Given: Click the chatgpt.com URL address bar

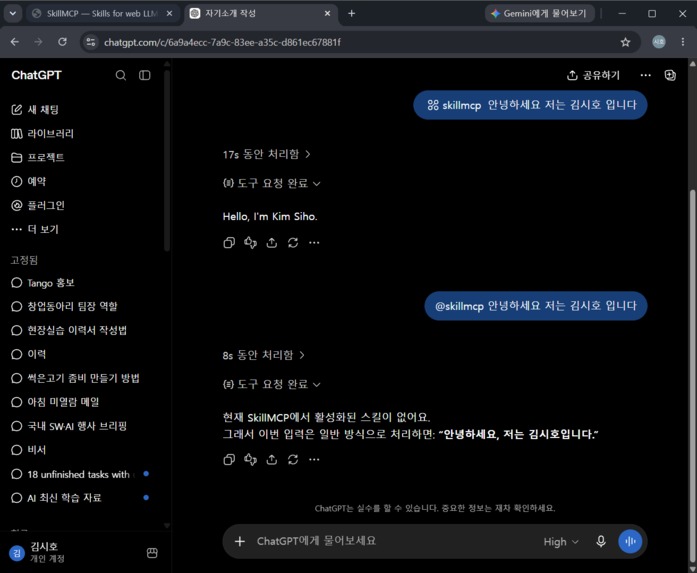Looking at the screenshot, I should [222, 42].
